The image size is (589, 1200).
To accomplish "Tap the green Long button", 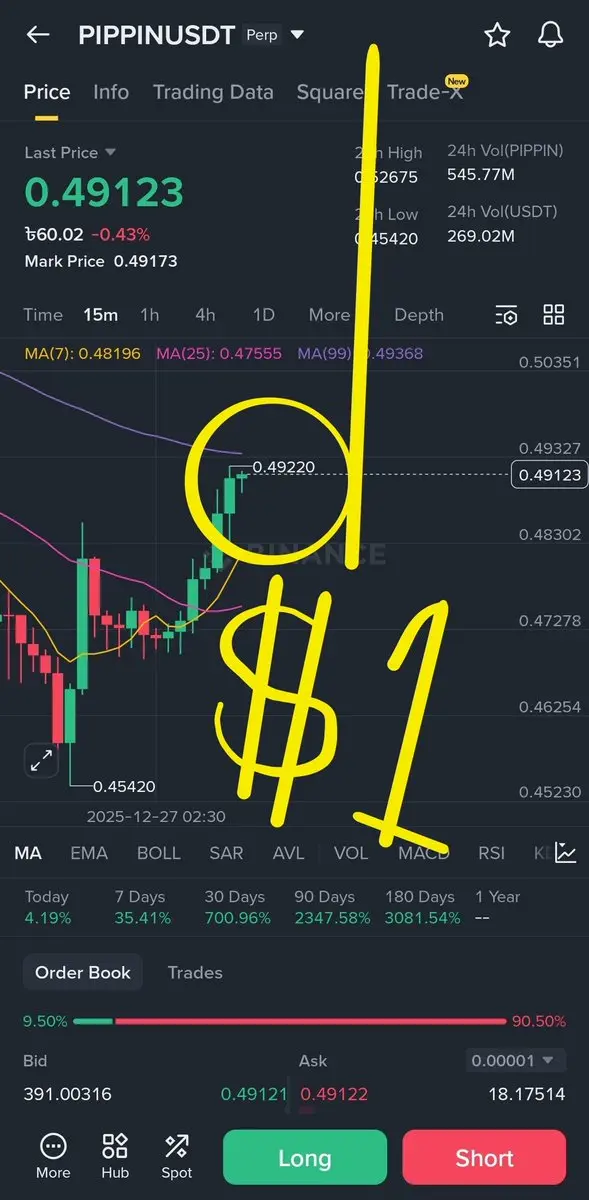I will pyautogui.click(x=305, y=1158).
